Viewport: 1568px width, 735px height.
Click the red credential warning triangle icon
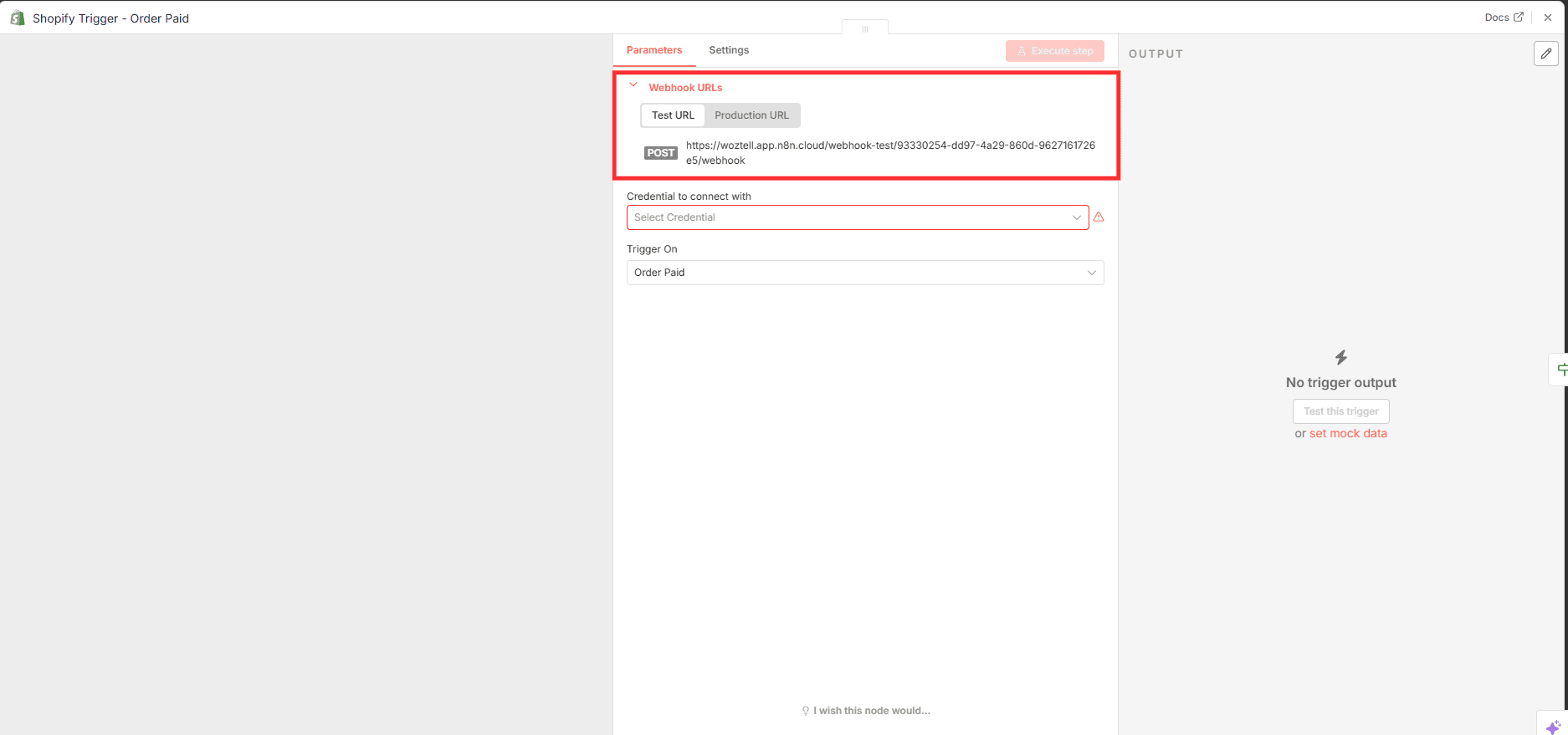tap(1099, 217)
